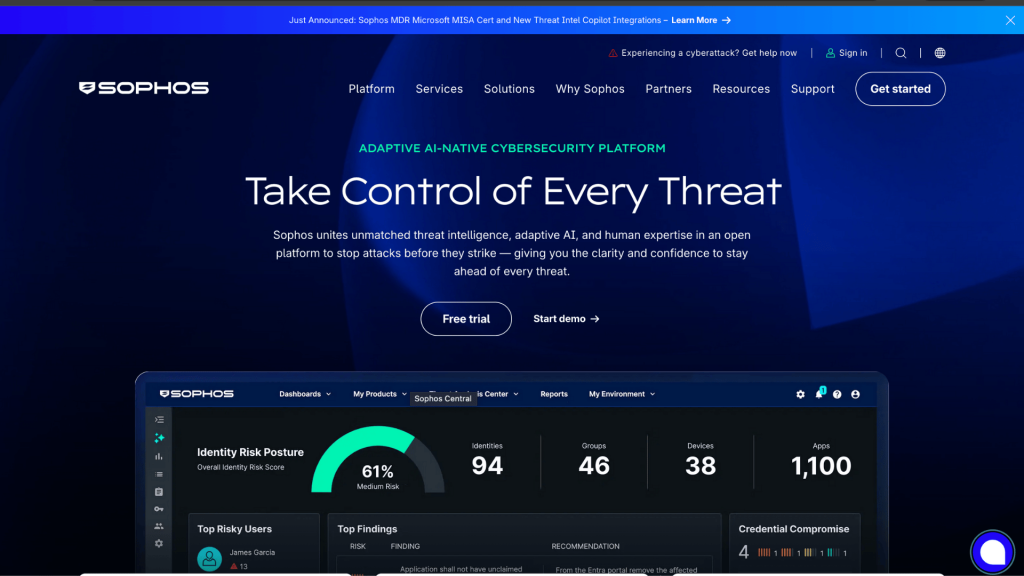
Task: Choose language via the globe icon
Action: click(x=939, y=52)
